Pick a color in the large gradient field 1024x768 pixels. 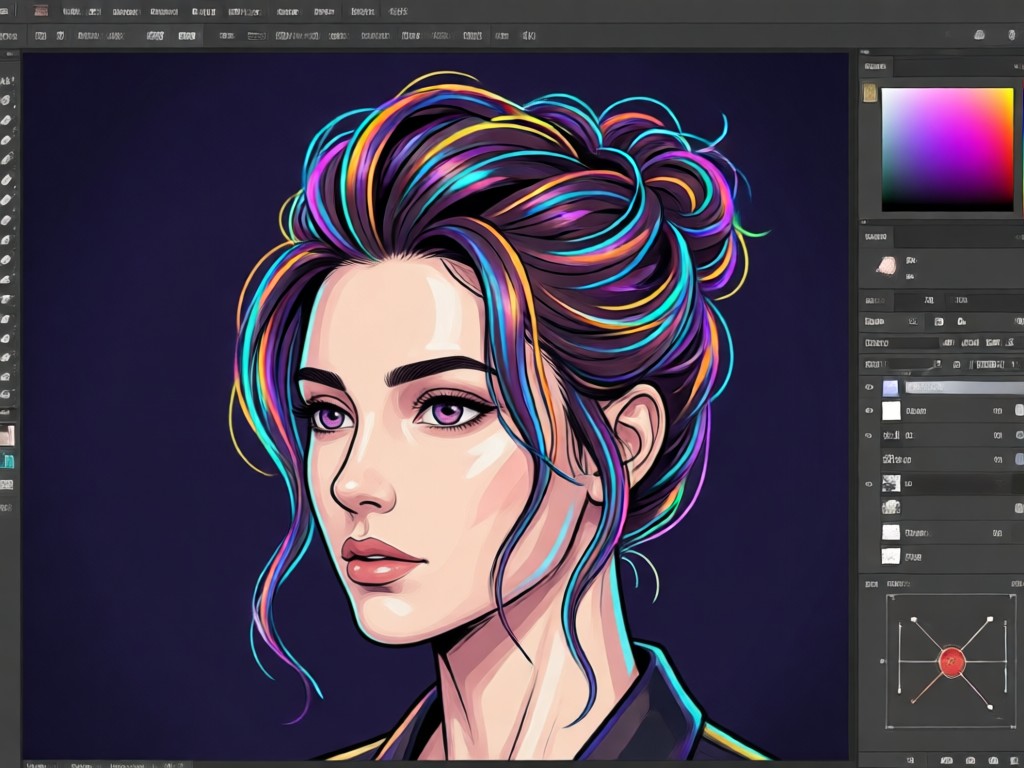(947, 150)
